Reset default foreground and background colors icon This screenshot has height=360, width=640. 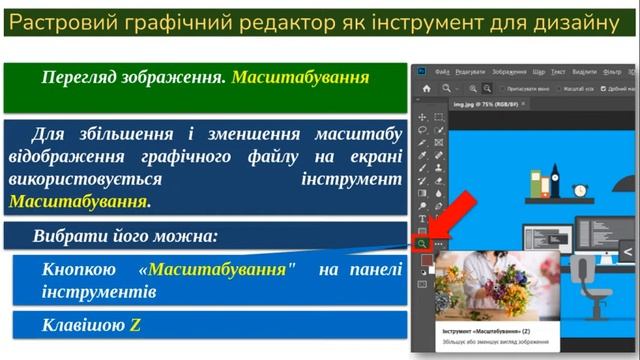click(423, 272)
